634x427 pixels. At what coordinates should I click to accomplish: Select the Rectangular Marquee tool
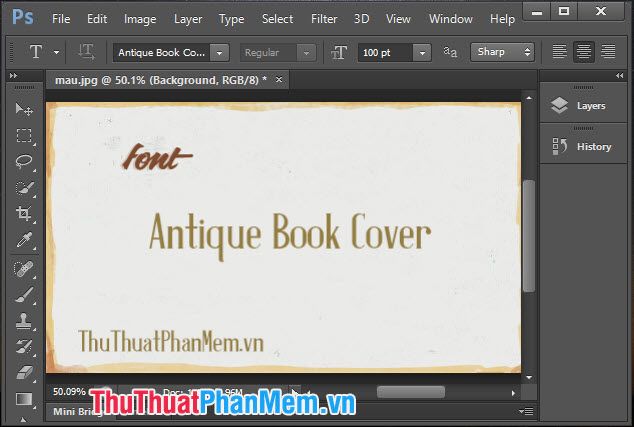[x=24, y=135]
